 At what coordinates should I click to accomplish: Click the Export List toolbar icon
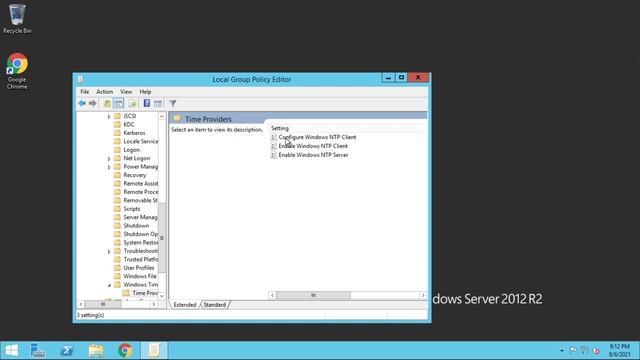click(x=132, y=104)
